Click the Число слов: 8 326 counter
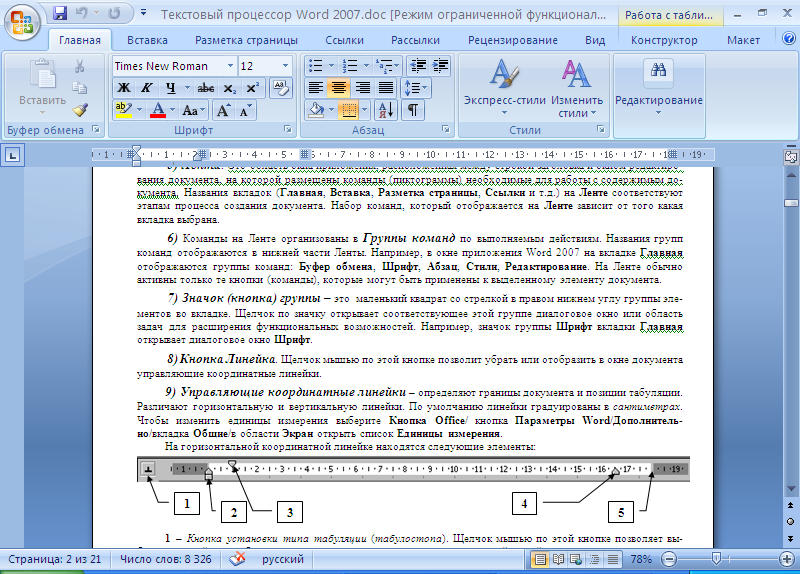 (x=166, y=559)
